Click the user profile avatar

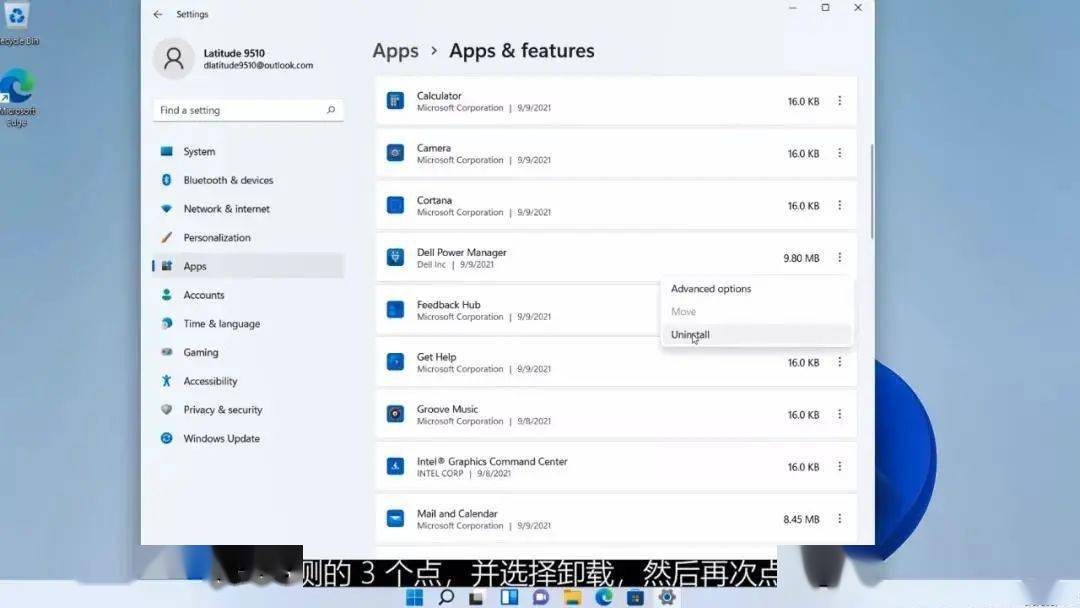click(174, 59)
